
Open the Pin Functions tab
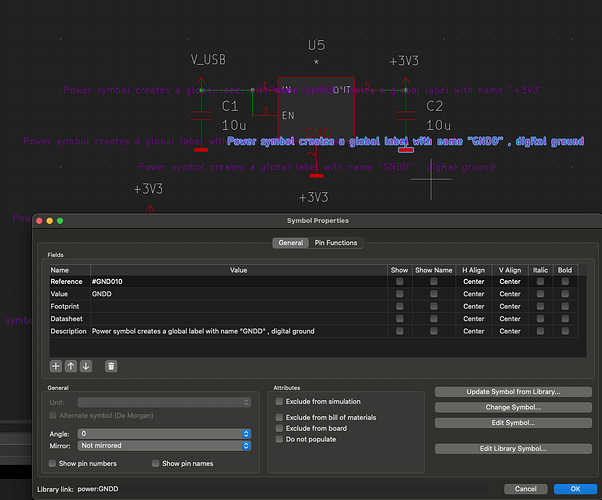click(x=336, y=243)
